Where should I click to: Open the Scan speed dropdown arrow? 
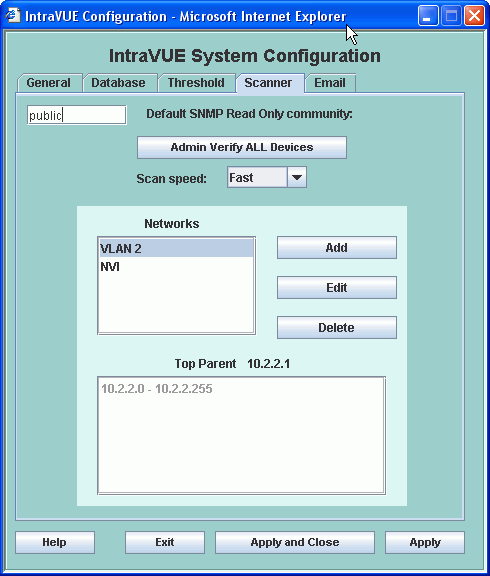(297, 177)
